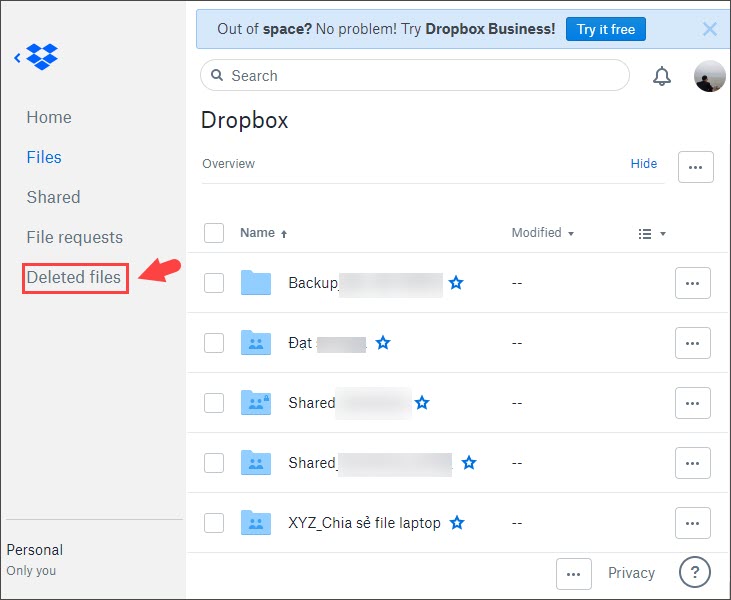
Task: Open Deleted files in sidebar
Action: point(74,277)
